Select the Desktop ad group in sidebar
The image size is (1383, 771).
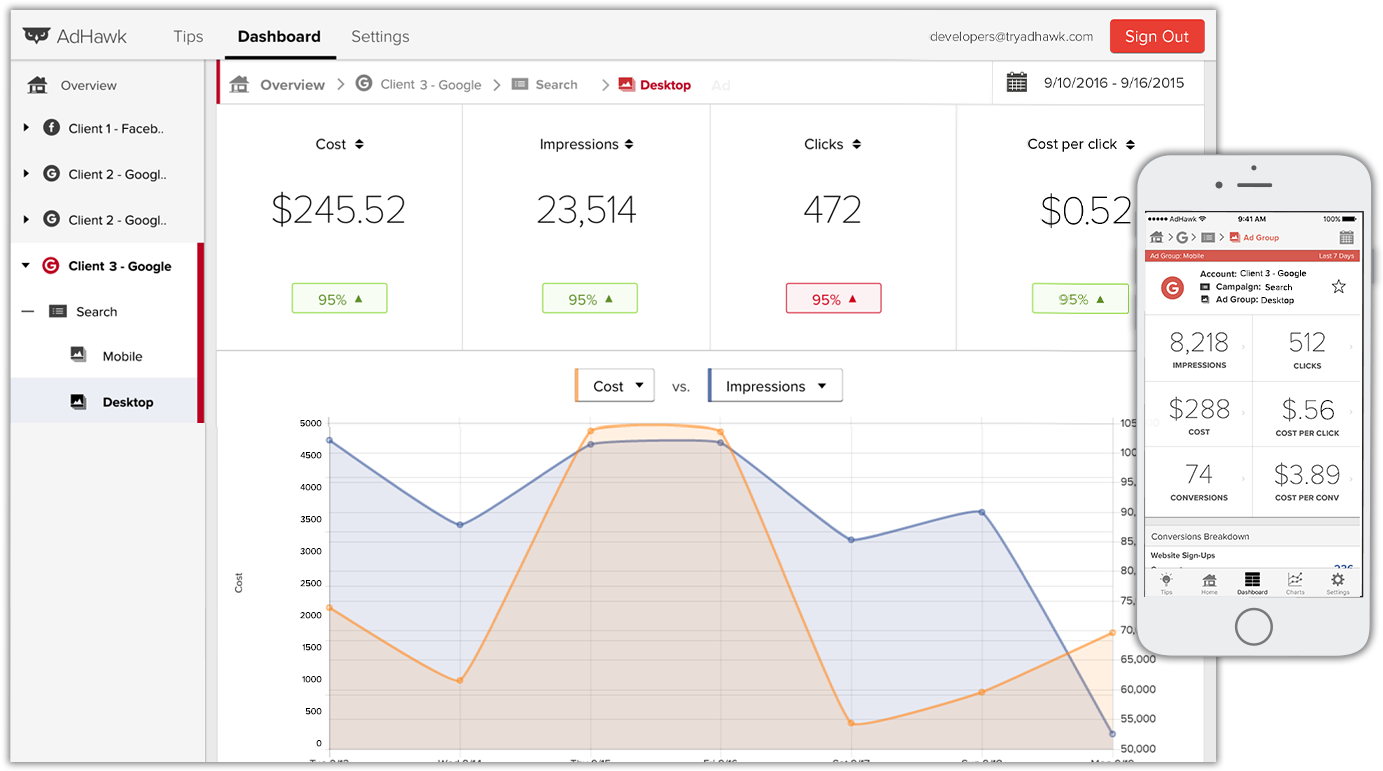(106, 401)
